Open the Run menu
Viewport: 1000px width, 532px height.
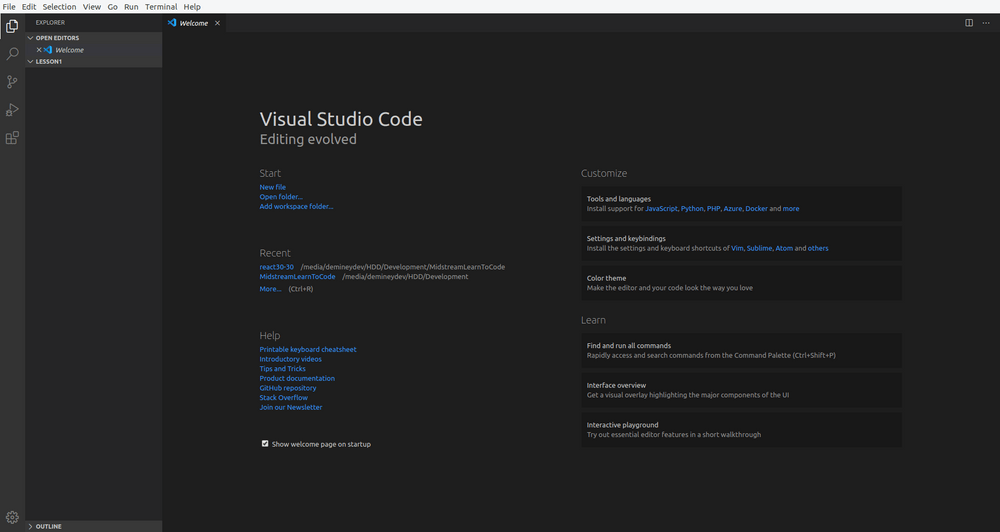(131, 6)
